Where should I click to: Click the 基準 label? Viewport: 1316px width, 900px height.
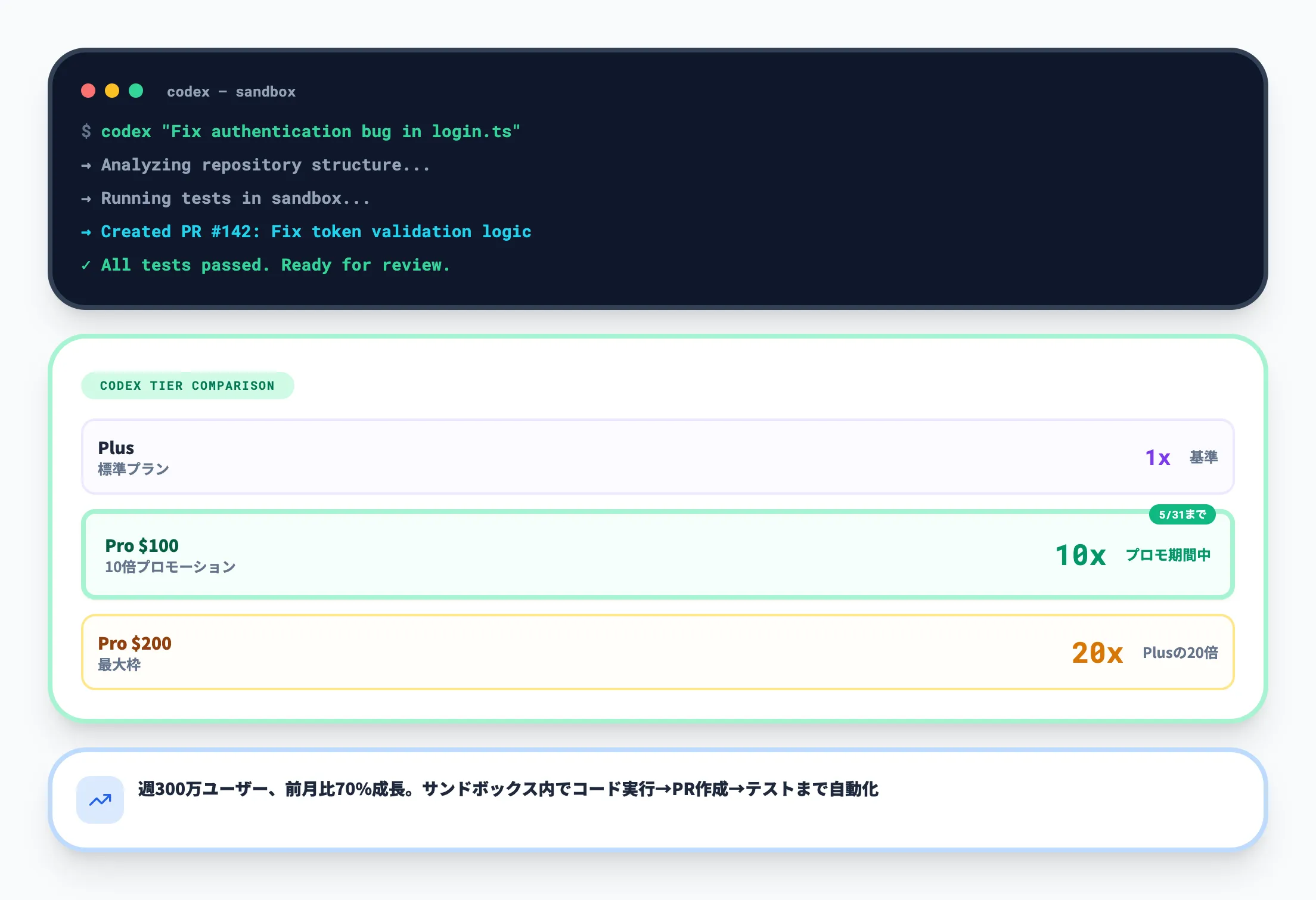[x=1203, y=457]
